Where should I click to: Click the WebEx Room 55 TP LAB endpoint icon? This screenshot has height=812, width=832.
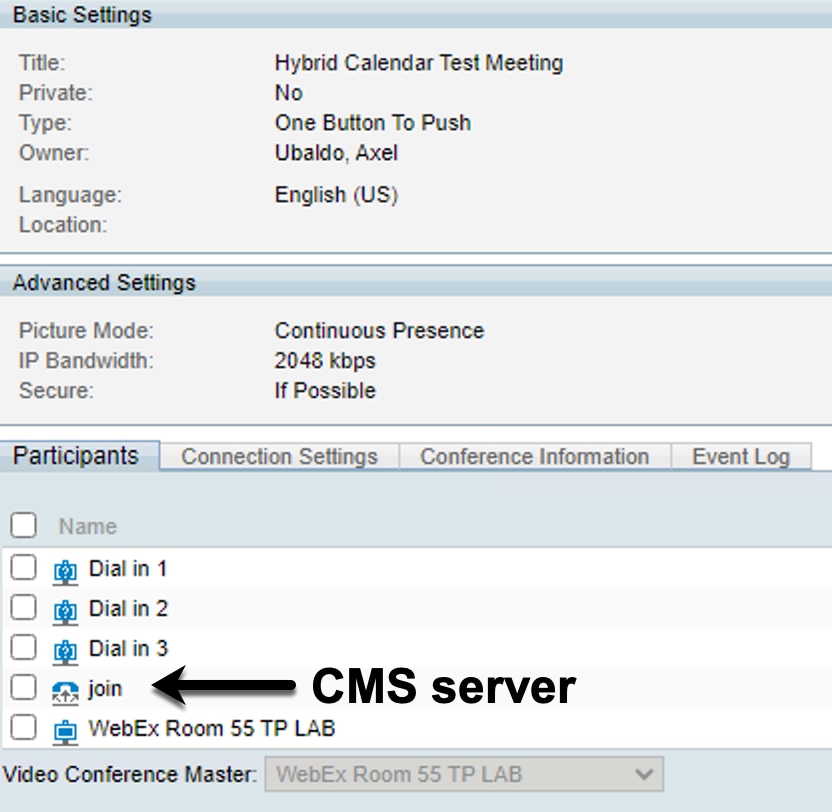point(65,732)
